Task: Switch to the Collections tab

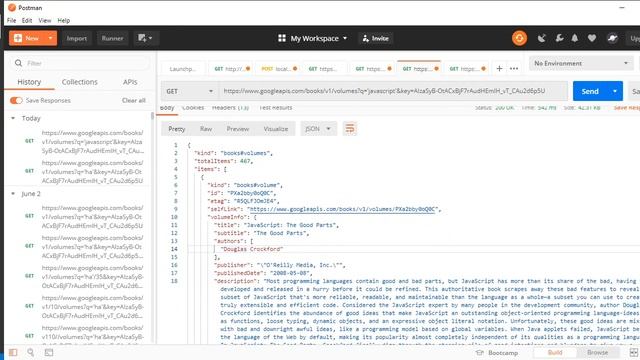Action: tap(80, 82)
